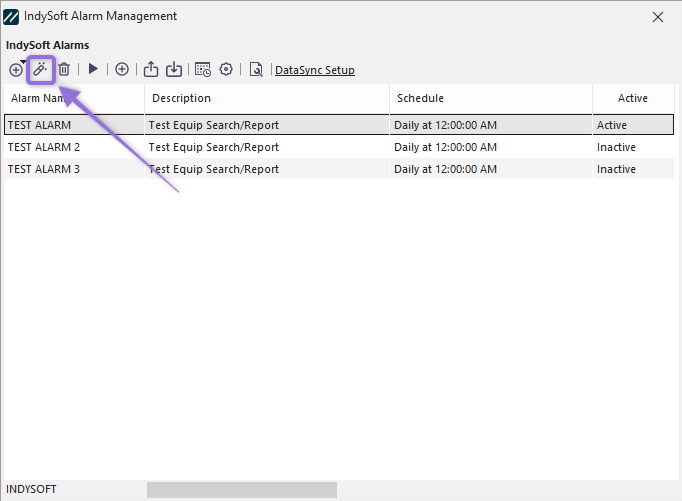The height and width of the screenshot is (501, 682).
Task: Click the export alarm upload icon
Action: tap(151, 70)
